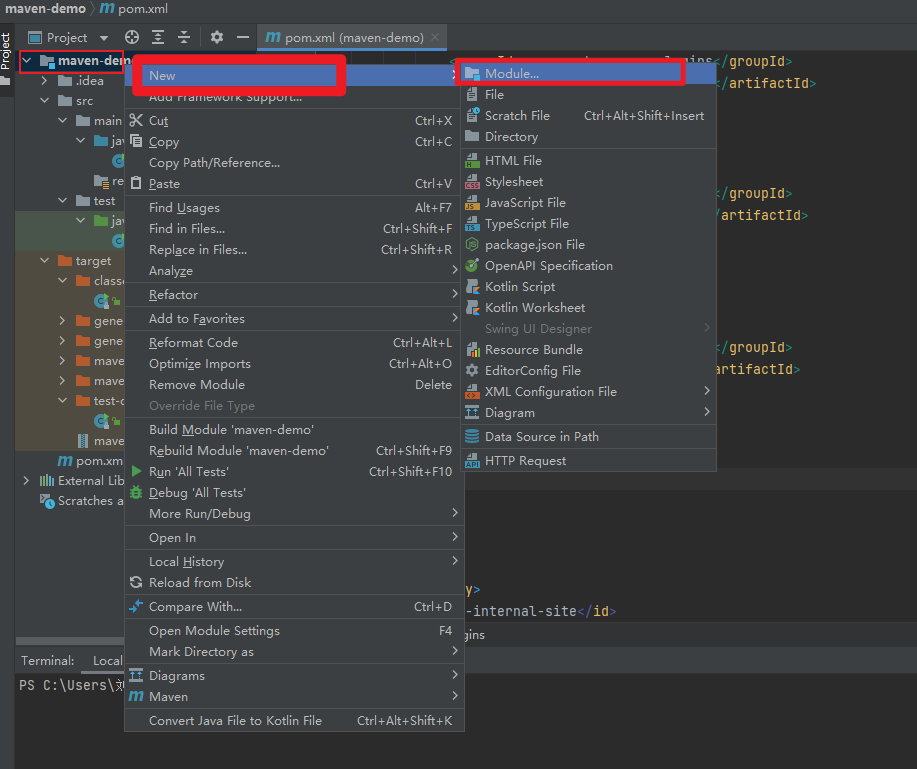Open the Analyze submenu
Screen dimensions: 917x769
(x=295, y=271)
